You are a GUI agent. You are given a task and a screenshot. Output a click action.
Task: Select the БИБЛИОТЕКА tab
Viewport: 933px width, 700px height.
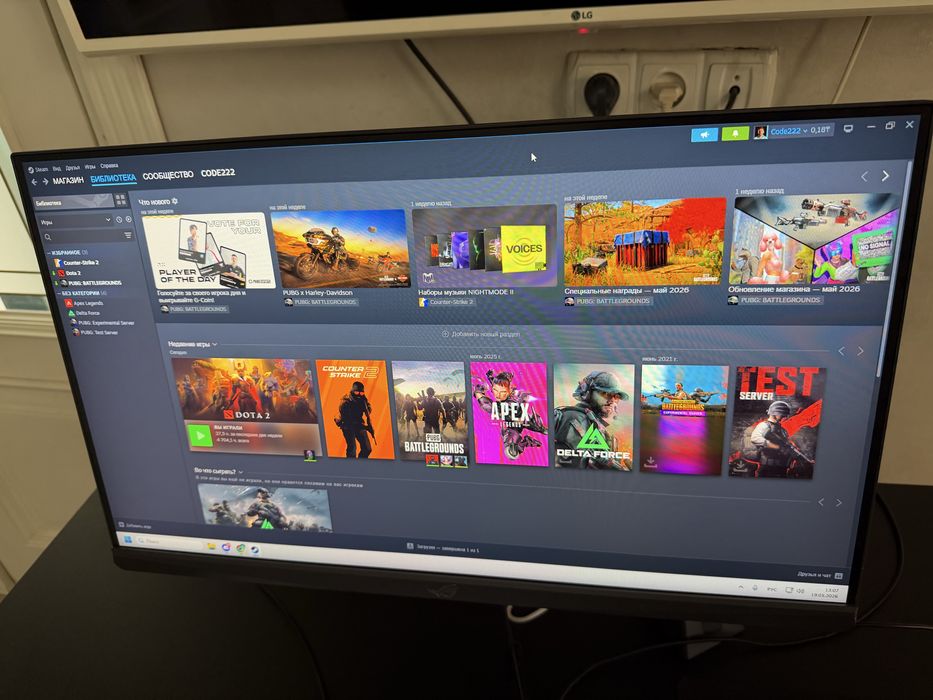[x=113, y=178]
